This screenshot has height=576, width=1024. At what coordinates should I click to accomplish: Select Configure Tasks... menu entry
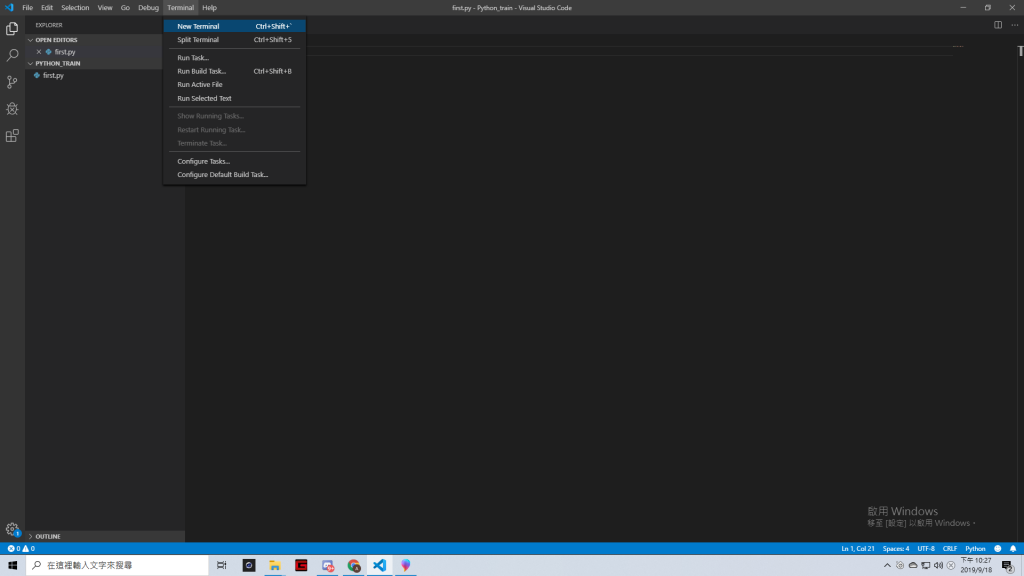pos(234,161)
